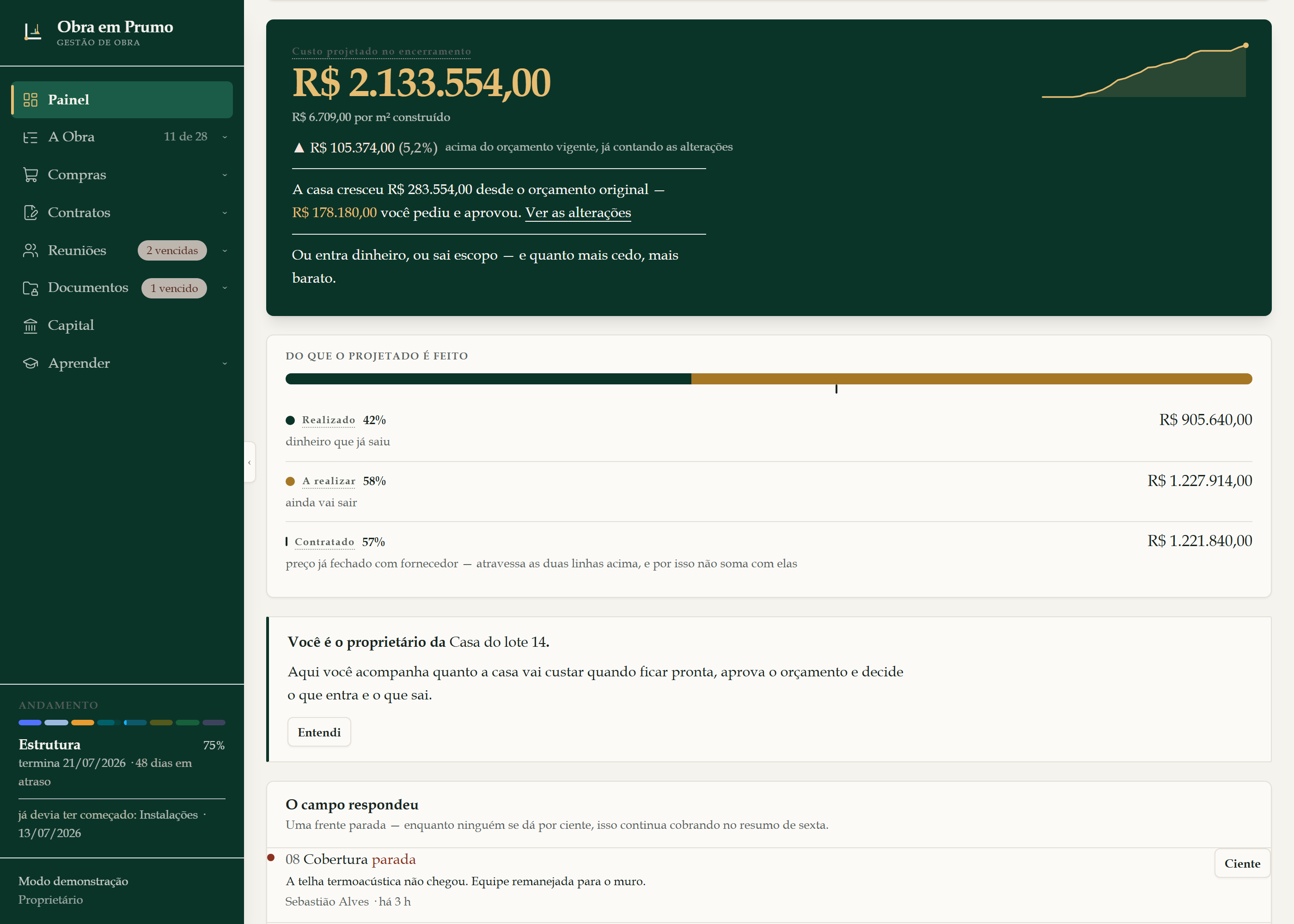
Task: Click the Aprender graduation cap icon
Action: tap(30, 363)
